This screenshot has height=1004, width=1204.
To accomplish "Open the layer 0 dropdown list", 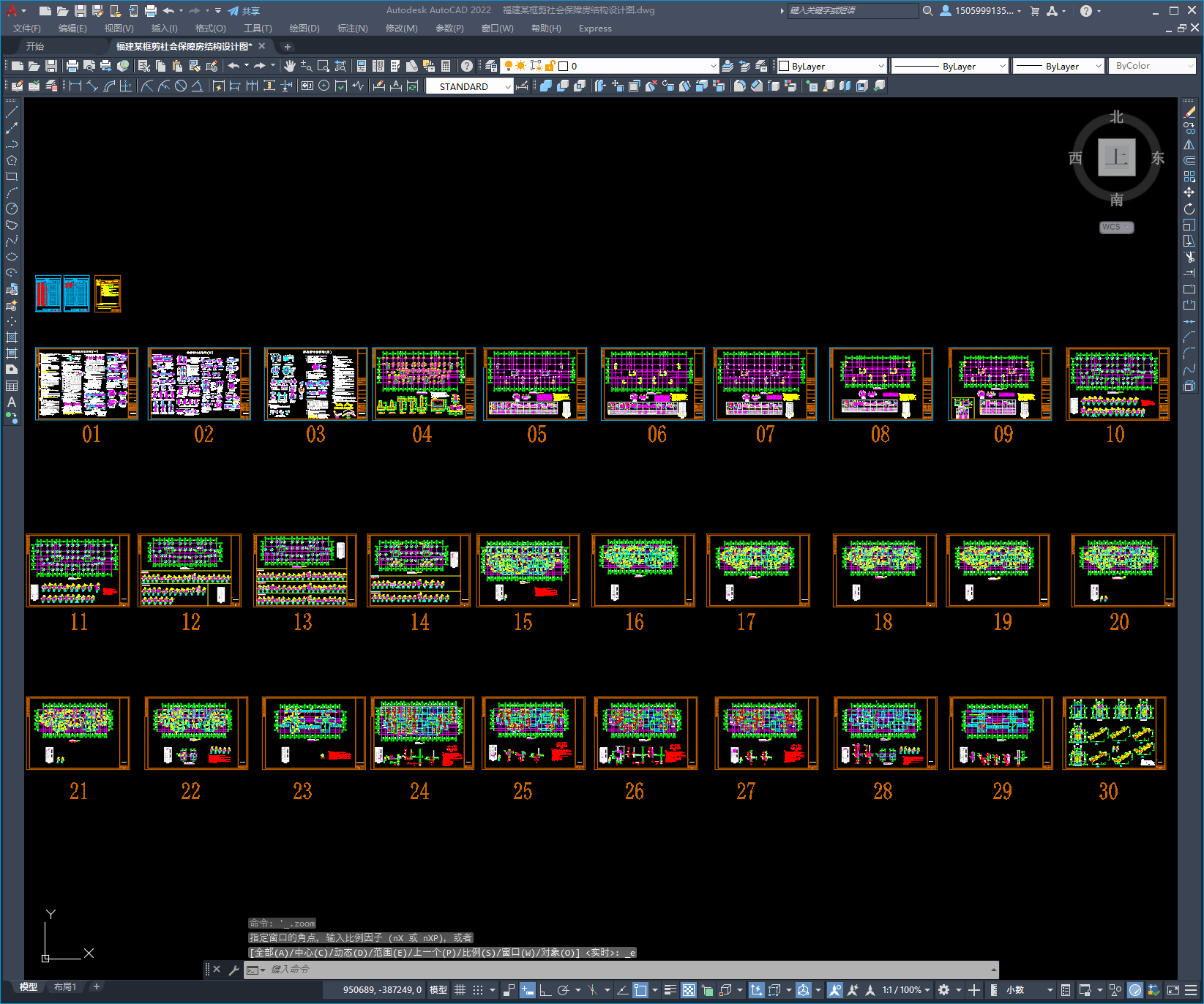I will tap(714, 66).
